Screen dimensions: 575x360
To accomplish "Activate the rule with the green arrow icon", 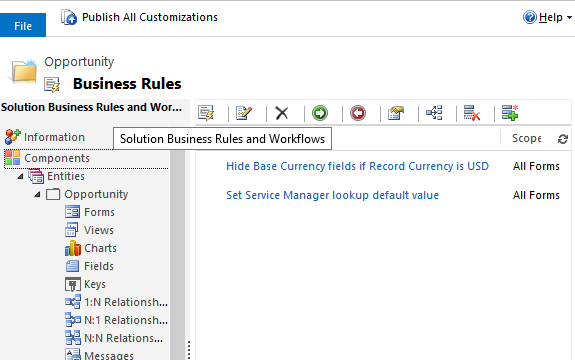I will [320, 113].
